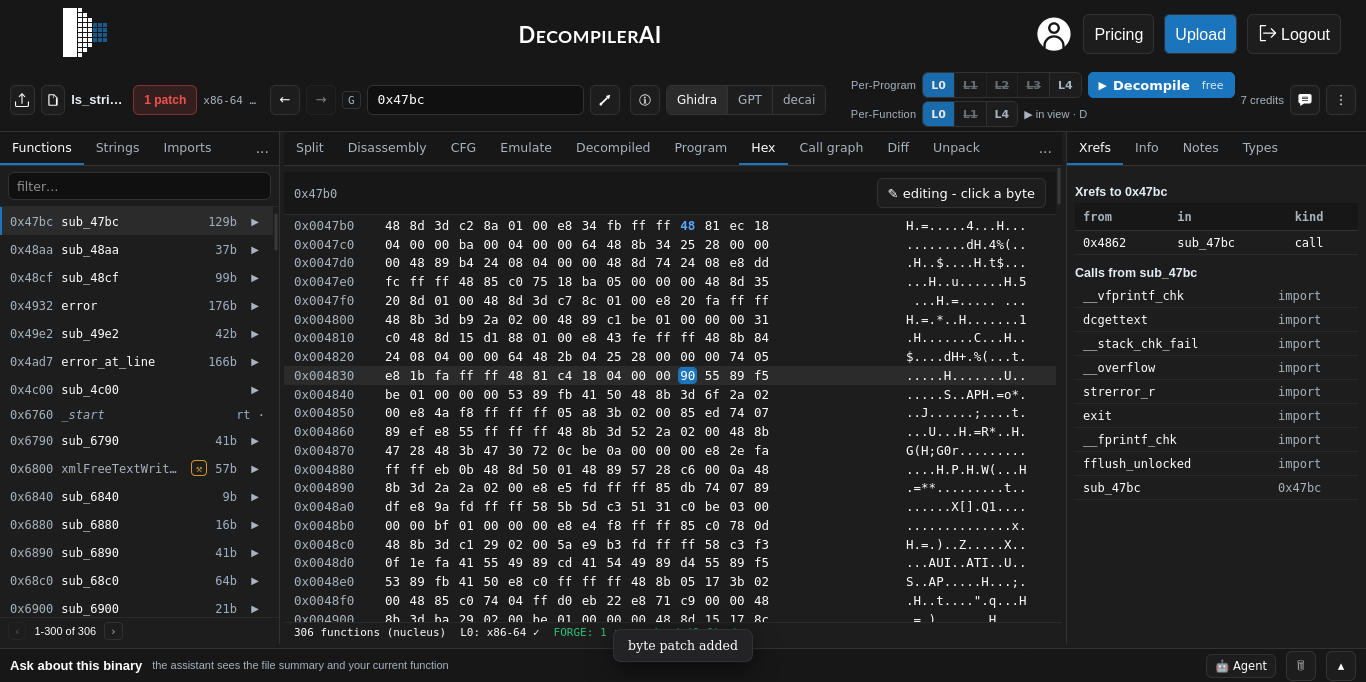This screenshot has width=1366, height=682.
Task: Set Per-Program level to L4
Action: click(x=1064, y=85)
